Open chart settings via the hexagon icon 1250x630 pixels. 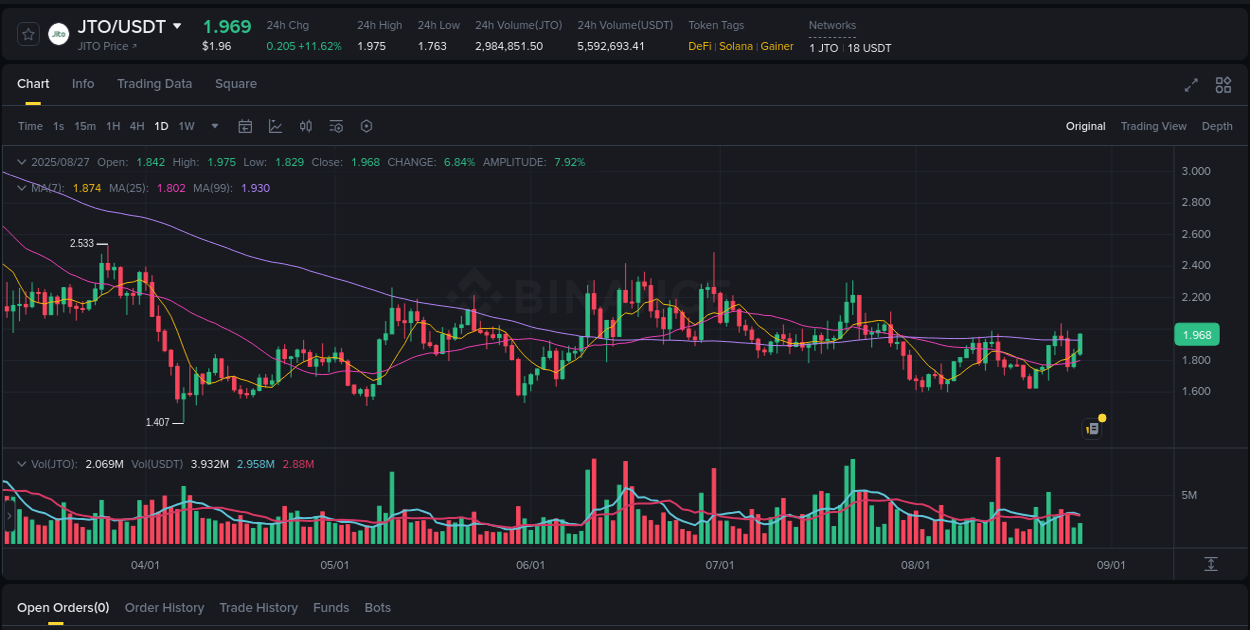[x=366, y=126]
